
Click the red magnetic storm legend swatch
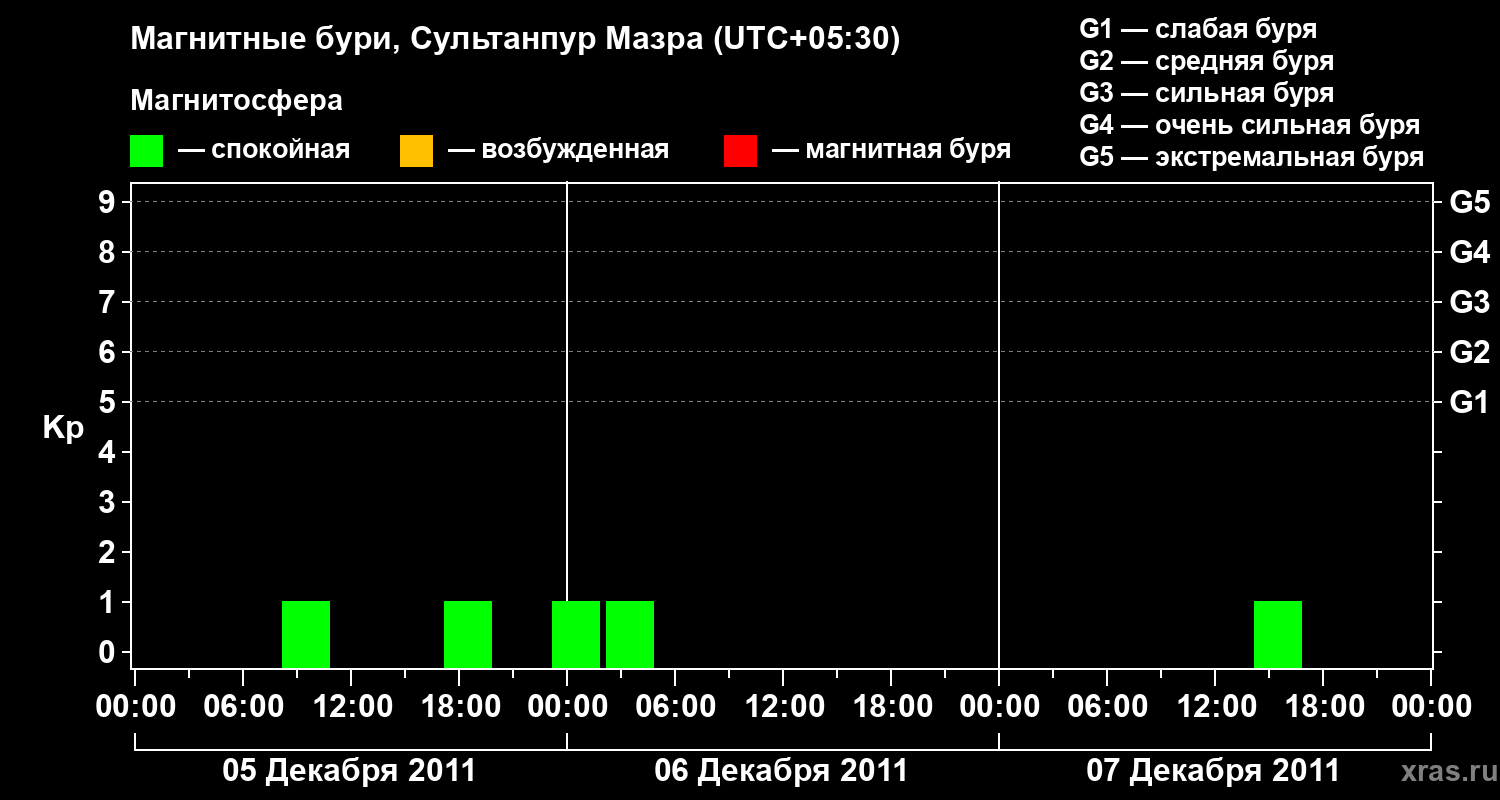740,150
